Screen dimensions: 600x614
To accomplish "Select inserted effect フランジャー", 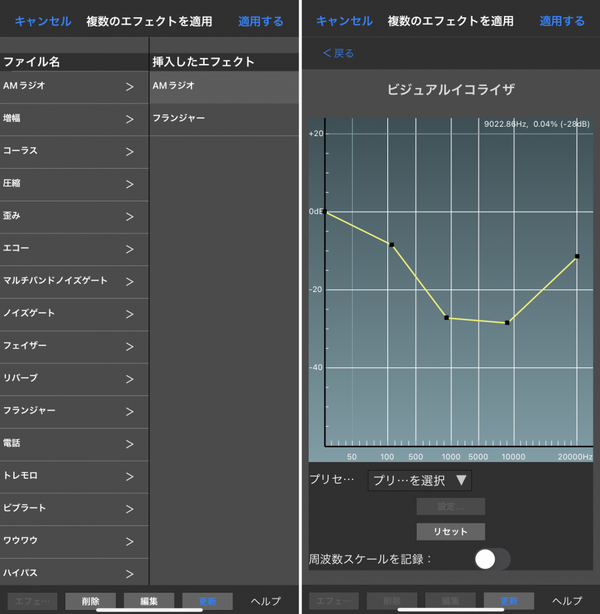I will click(224, 119).
